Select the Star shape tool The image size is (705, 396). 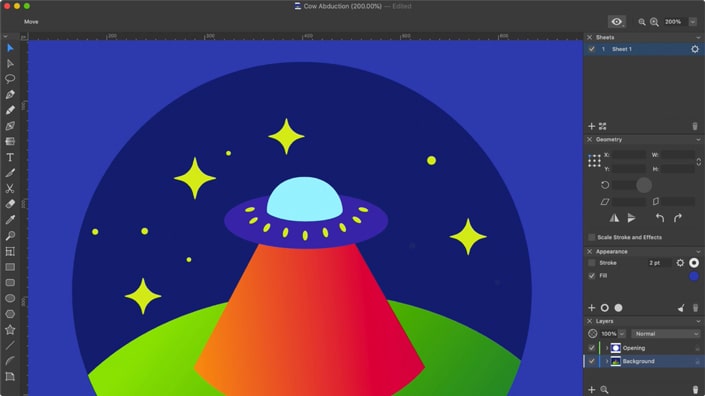(10, 329)
